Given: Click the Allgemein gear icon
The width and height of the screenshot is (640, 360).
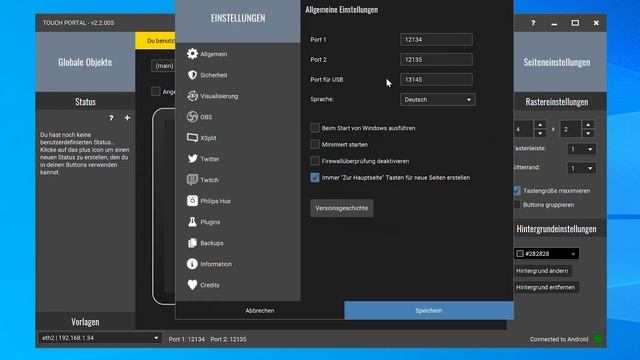Looking at the screenshot, I should tap(192, 54).
